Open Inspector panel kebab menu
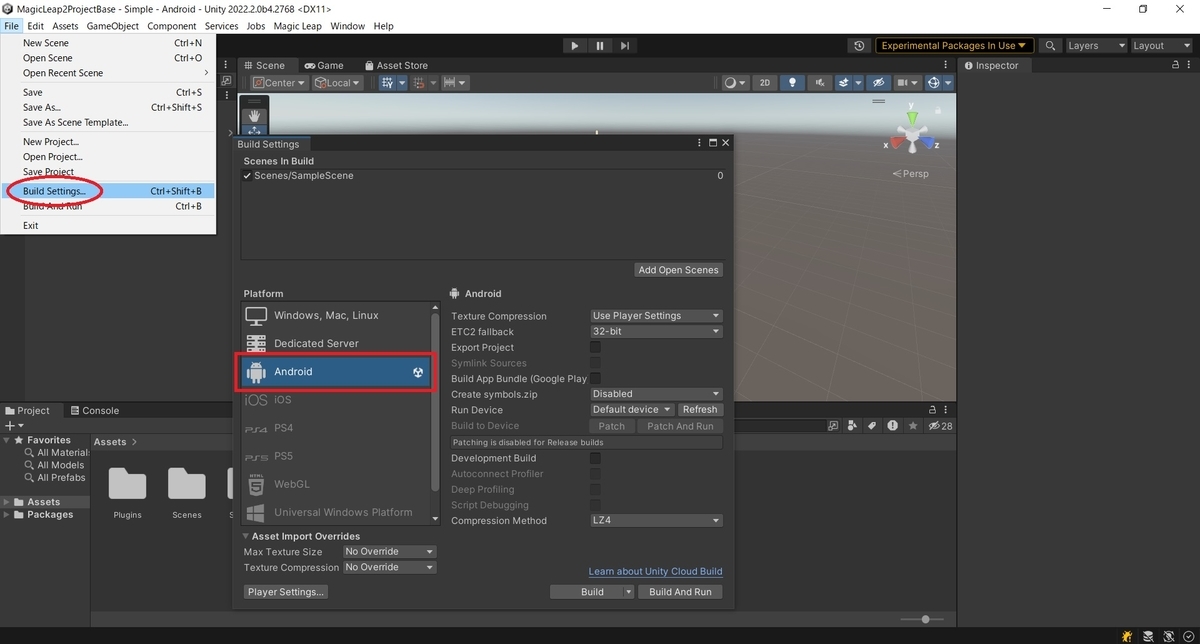1200x644 pixels. (x=1190, y=65)
